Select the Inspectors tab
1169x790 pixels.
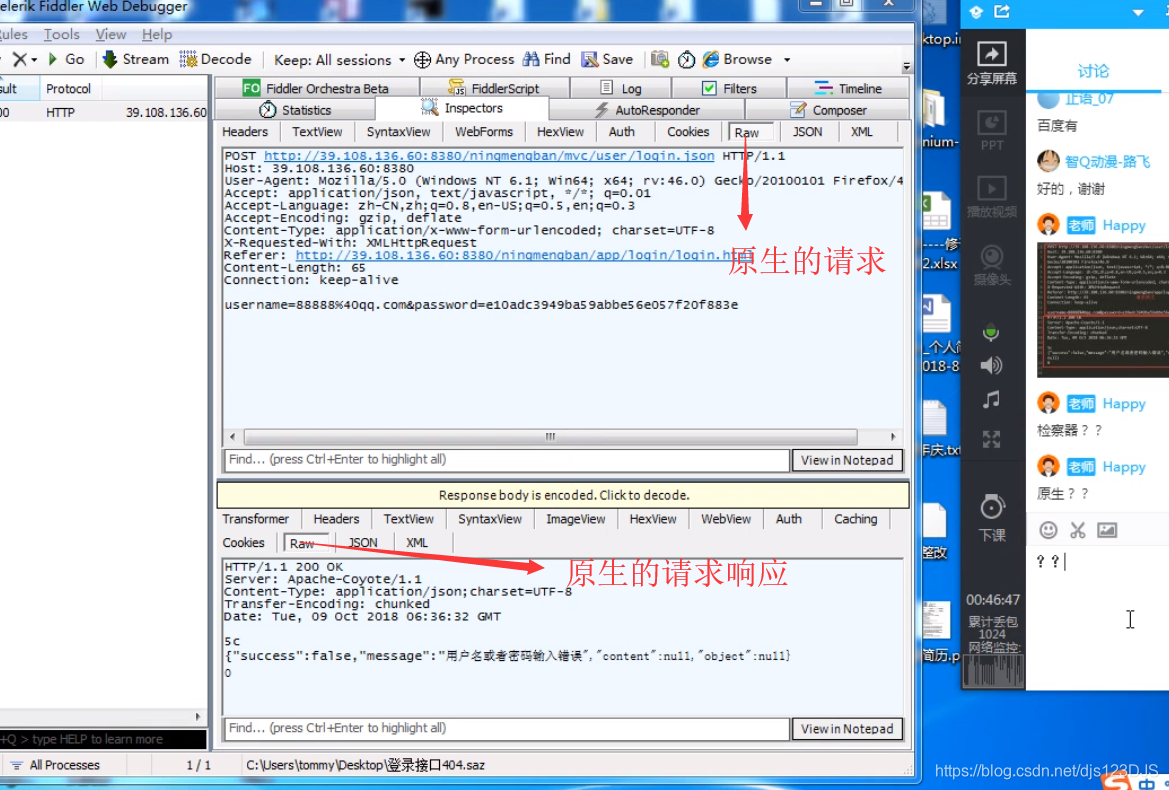coord(462,108)
